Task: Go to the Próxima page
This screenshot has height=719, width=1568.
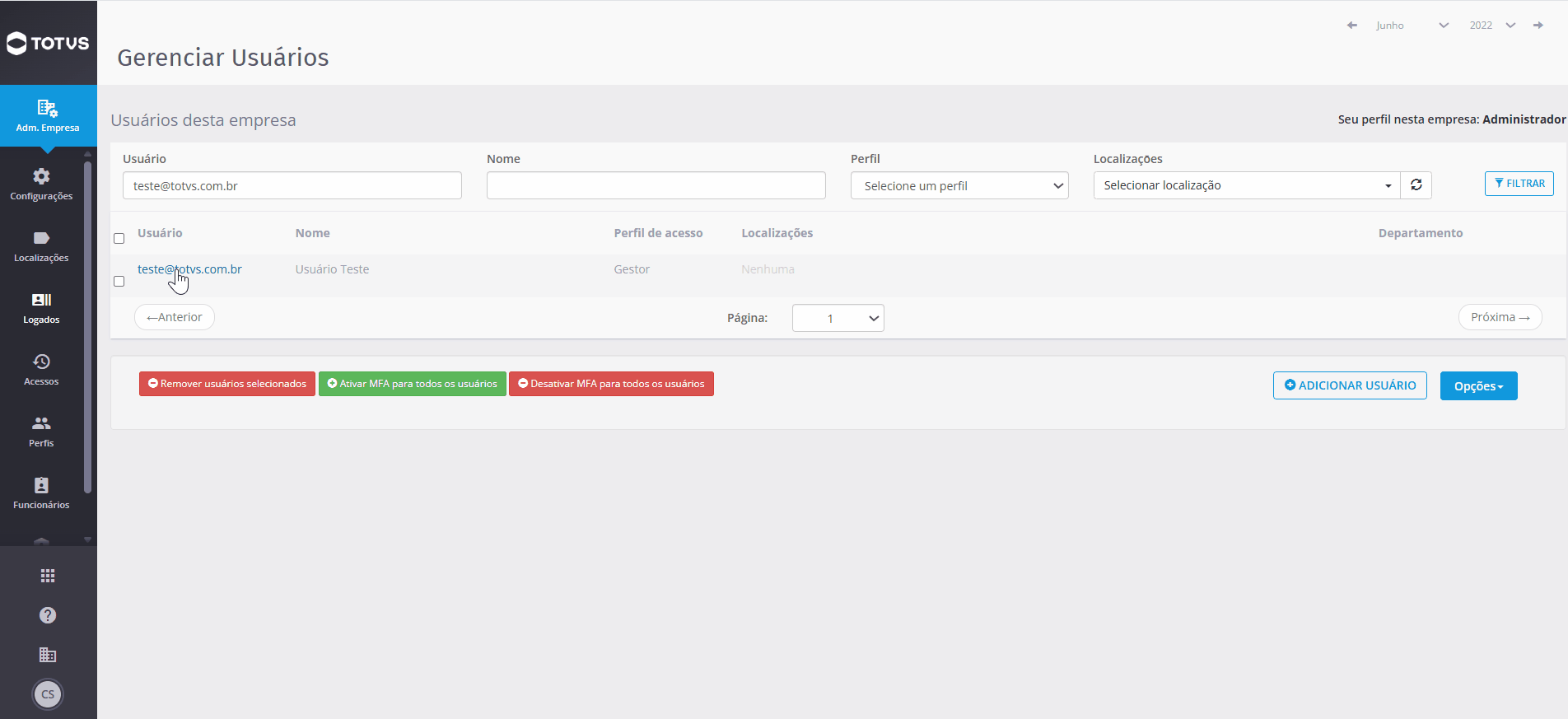Action: [1500, 317]
